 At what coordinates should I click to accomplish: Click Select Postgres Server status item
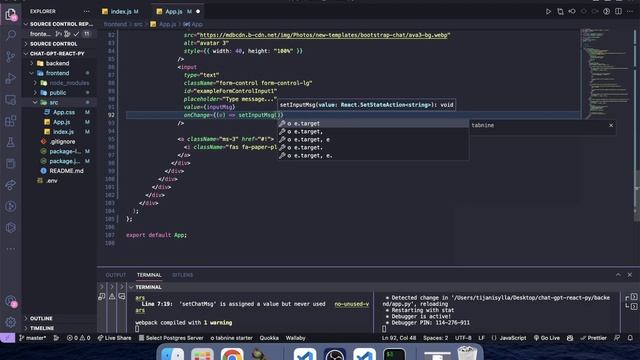pos(171,338)
